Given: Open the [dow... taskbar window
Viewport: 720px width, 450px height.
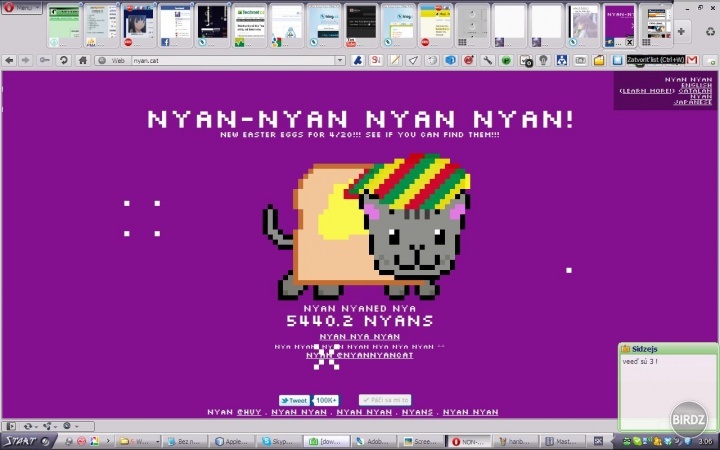Looking at the screenshot, I should point(326,442).
